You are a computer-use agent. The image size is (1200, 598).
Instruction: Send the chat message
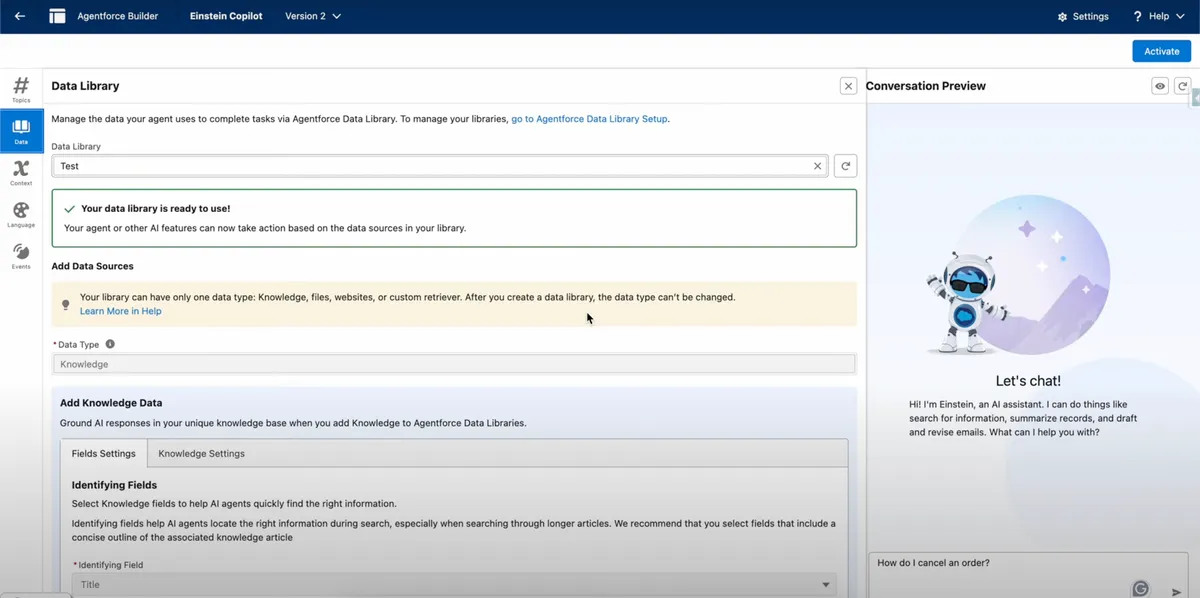tap(1177, 592)
